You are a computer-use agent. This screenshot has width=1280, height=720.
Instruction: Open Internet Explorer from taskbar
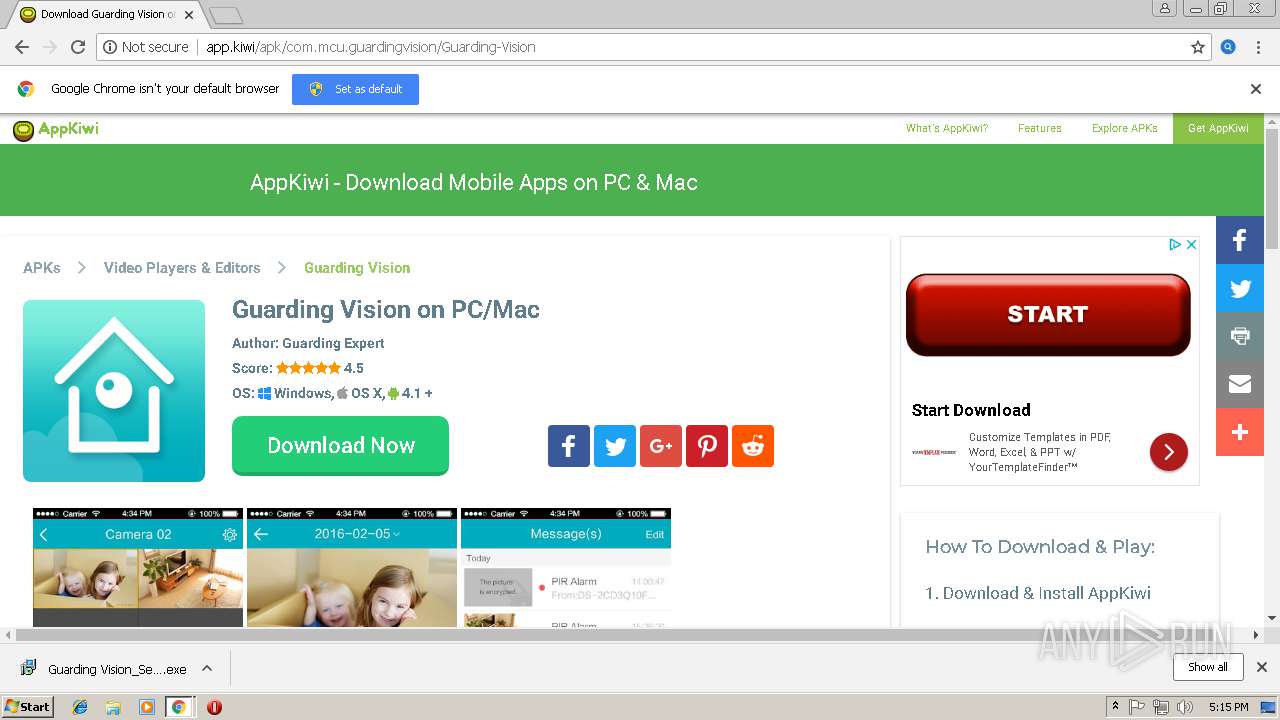pos(80,707)
